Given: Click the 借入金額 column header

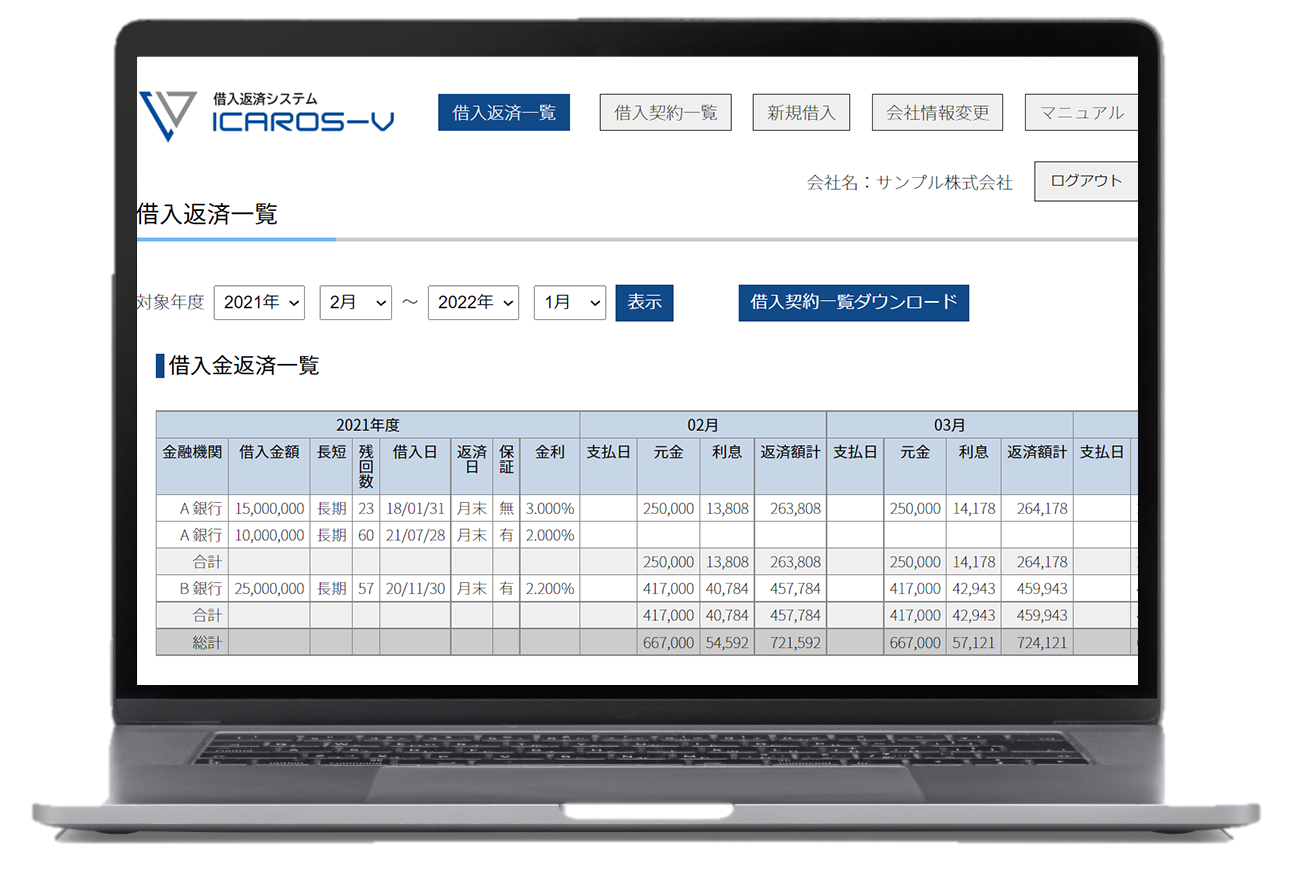Looking at the screenshot, I should [269, 452].
